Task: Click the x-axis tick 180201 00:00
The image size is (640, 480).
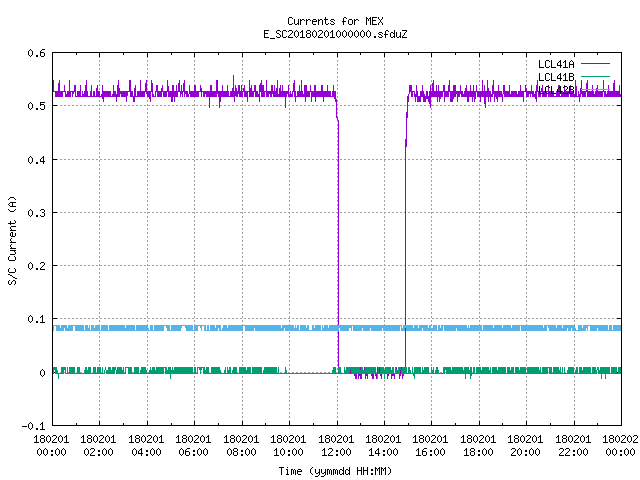Action: [51, 445]
